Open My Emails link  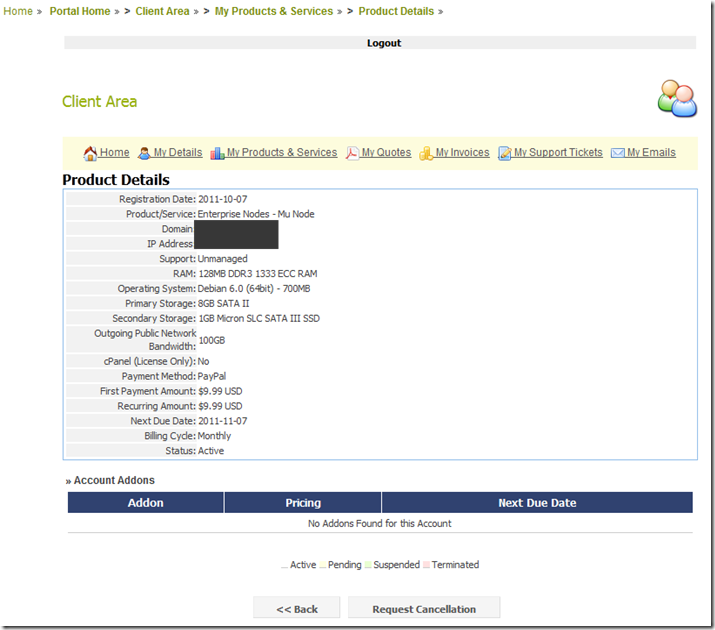[x=651, y=152]
